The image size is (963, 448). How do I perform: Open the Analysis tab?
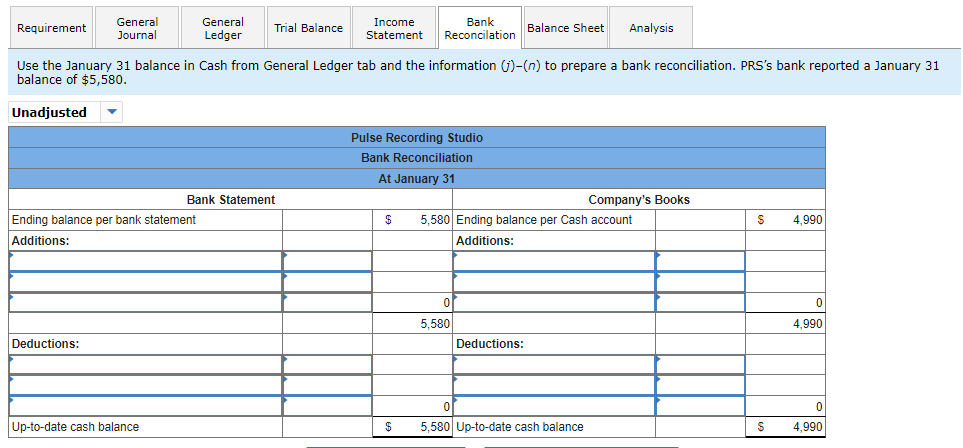651,28
